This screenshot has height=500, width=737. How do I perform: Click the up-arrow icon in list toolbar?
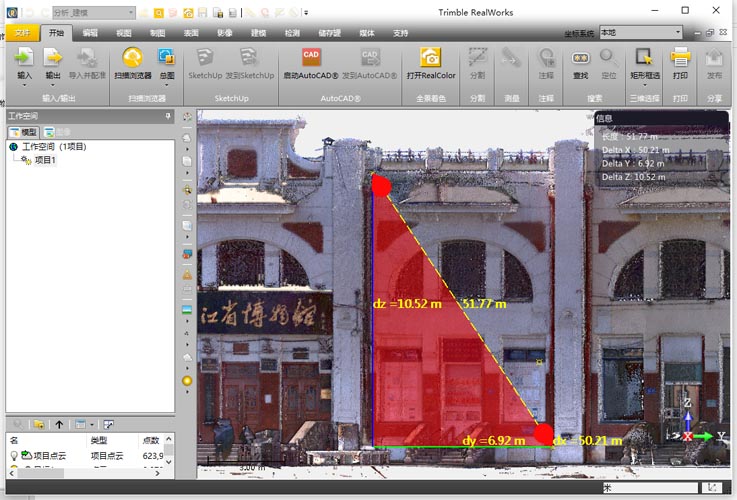(x=59, y=424)
